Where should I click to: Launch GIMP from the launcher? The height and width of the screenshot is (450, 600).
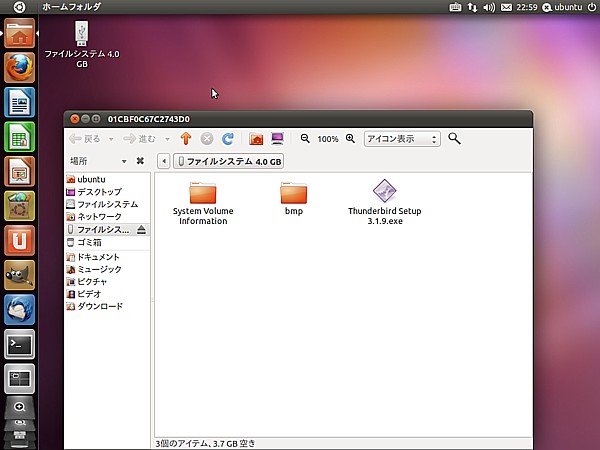(x=19, y=275)
